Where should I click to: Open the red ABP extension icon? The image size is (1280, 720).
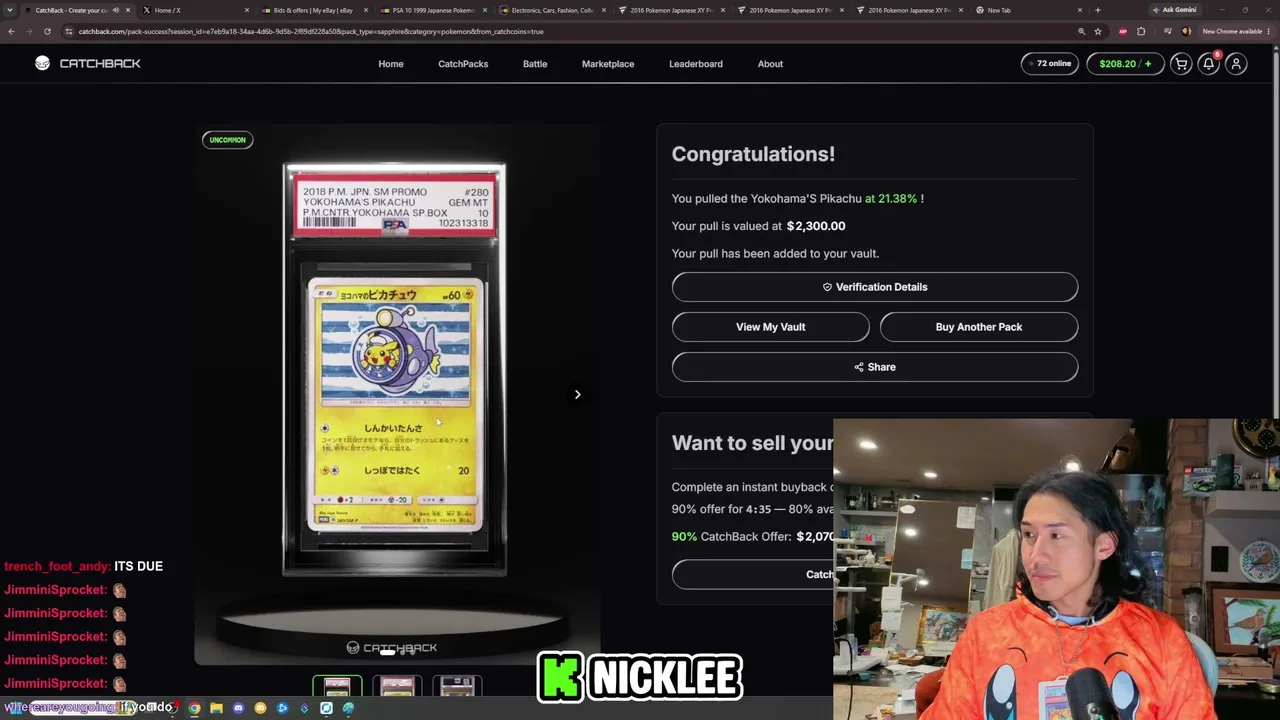tap(1123, 31)
